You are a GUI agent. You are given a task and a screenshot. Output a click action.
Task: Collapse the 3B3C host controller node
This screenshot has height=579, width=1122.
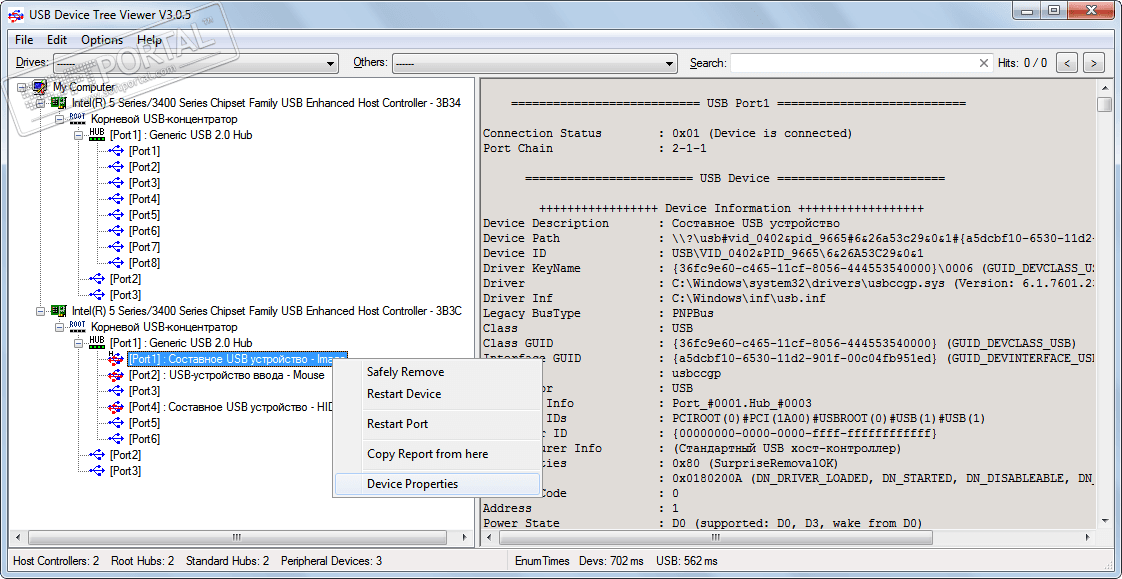tap(40, 311)
